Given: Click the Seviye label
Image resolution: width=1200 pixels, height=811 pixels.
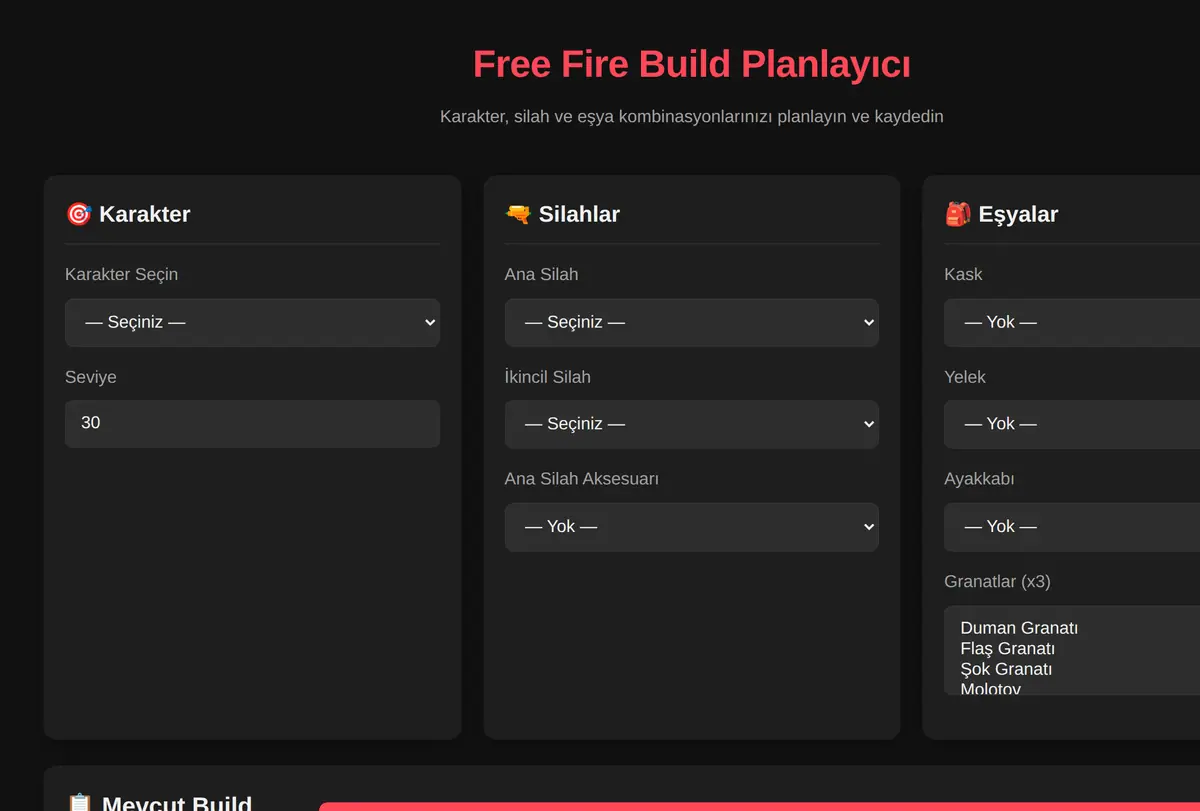Looking at the screenshot, I should (91, 377).
